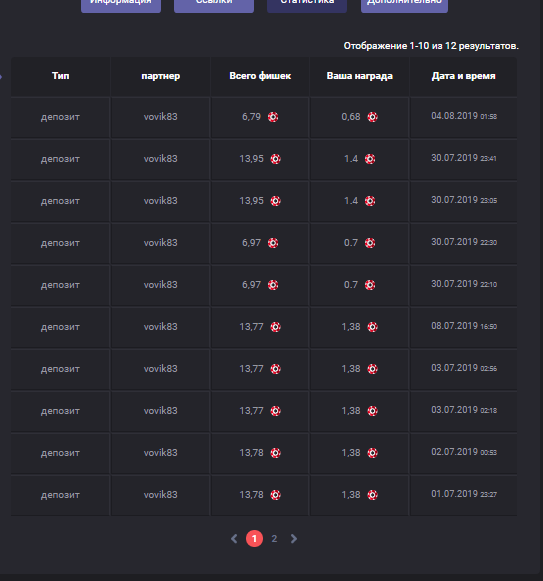Click reward chip icon in 08.07.2019 16:50 row

(x=372, y=327)
